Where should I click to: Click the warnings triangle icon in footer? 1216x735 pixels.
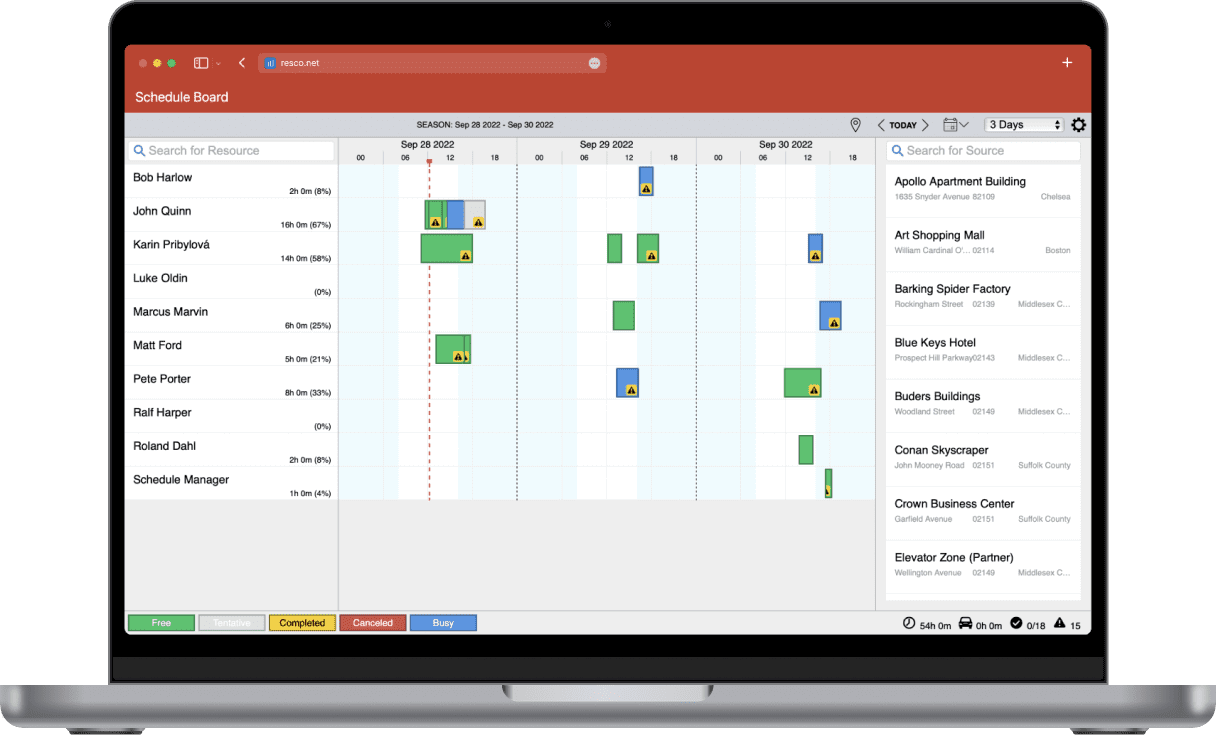pyautogui.click(x=1059, y=623)
